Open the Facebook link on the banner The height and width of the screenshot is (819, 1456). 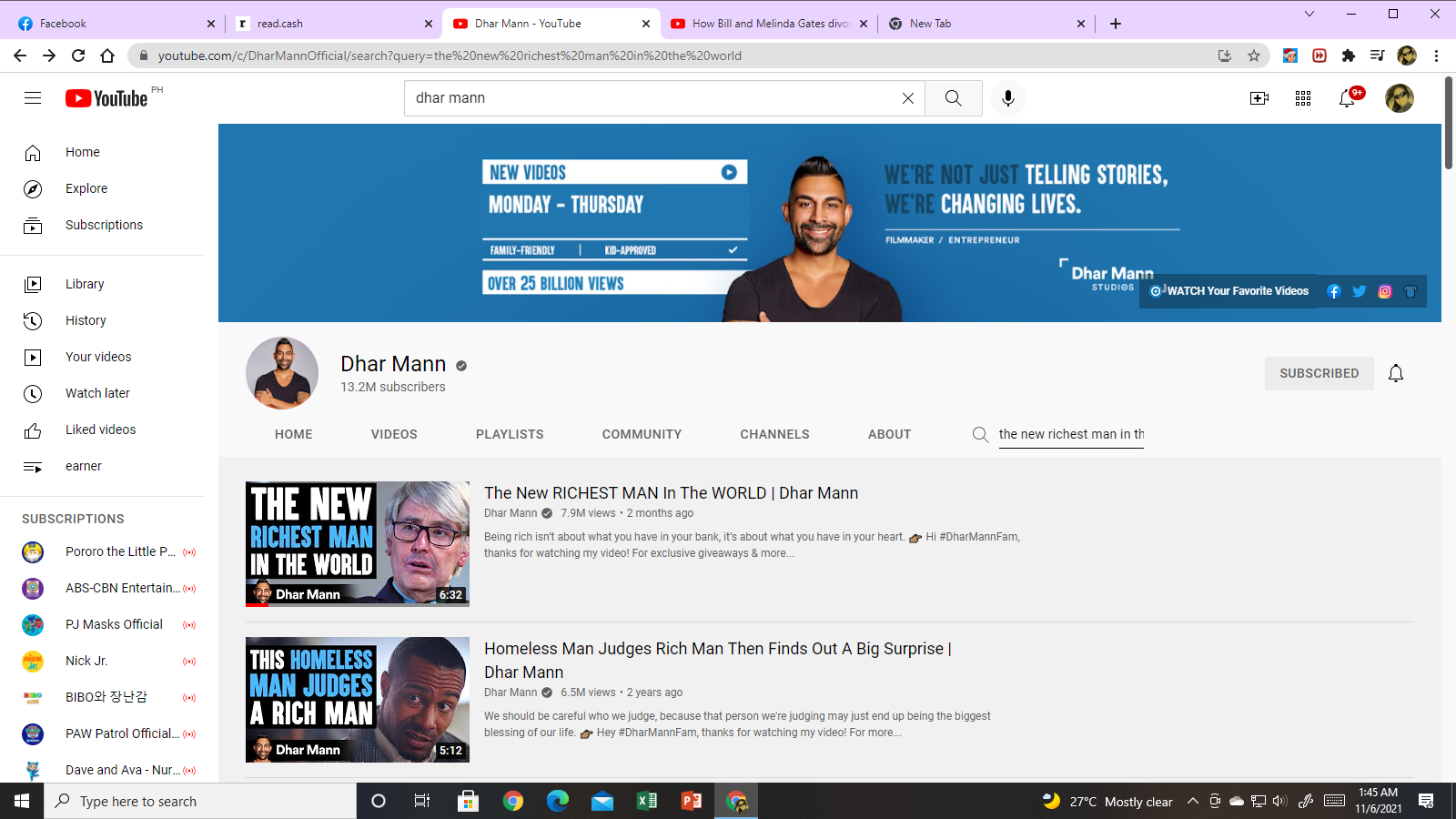click(x=1334, y=291)
